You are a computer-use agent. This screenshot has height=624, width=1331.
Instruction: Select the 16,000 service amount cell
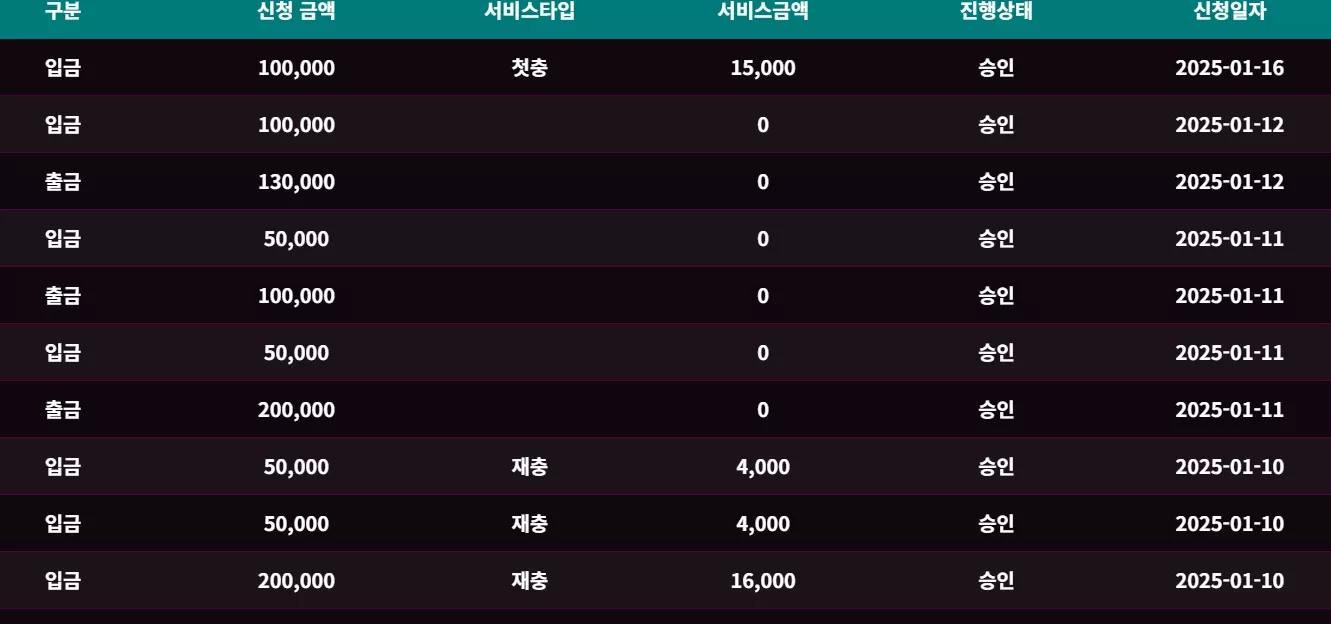coord(763,581)
